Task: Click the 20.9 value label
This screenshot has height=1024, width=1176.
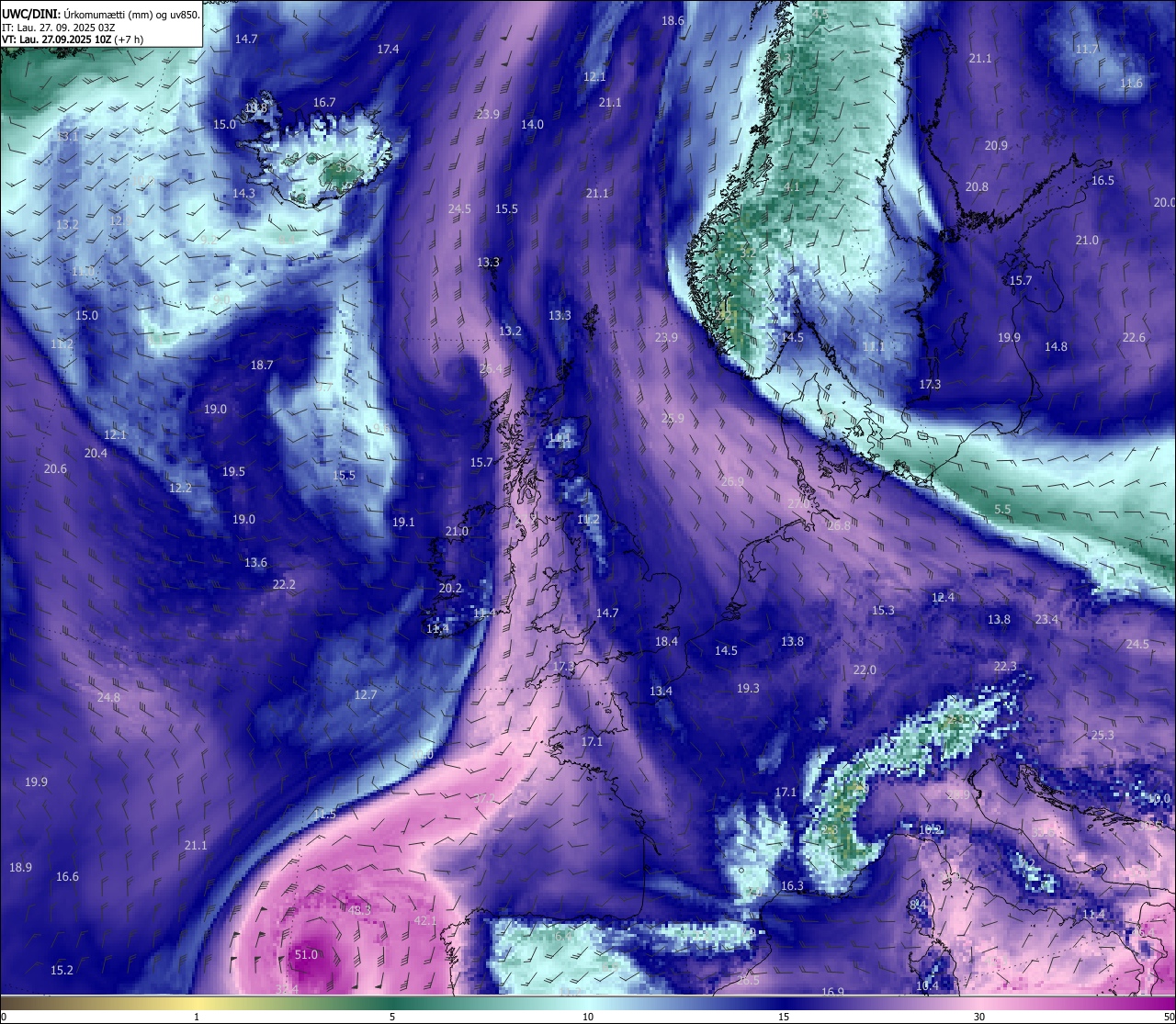Action: coord(996,146)
